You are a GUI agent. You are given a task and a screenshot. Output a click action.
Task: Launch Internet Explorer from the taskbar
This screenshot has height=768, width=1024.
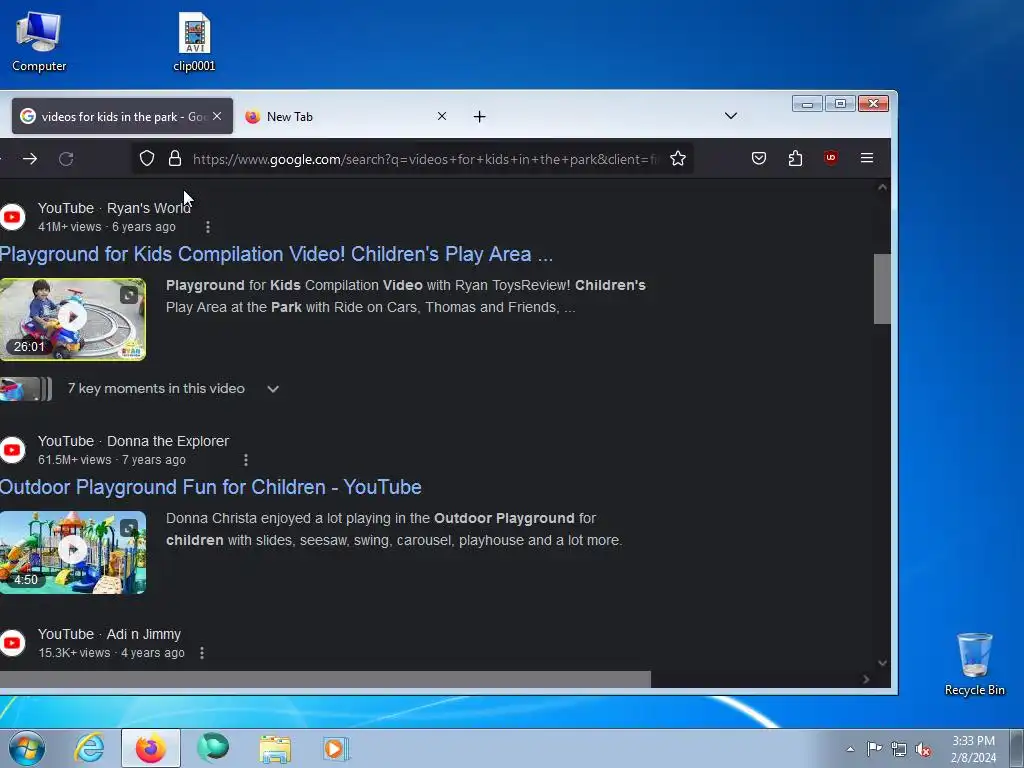pyautogui.click(x=89, y=748)
